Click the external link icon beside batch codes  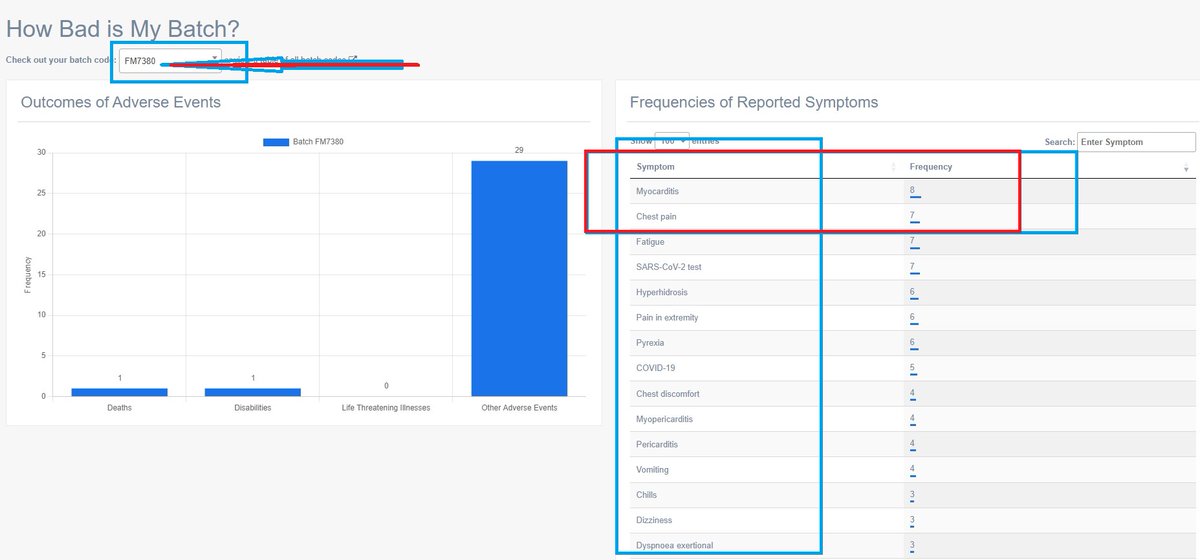click(353, 60)
